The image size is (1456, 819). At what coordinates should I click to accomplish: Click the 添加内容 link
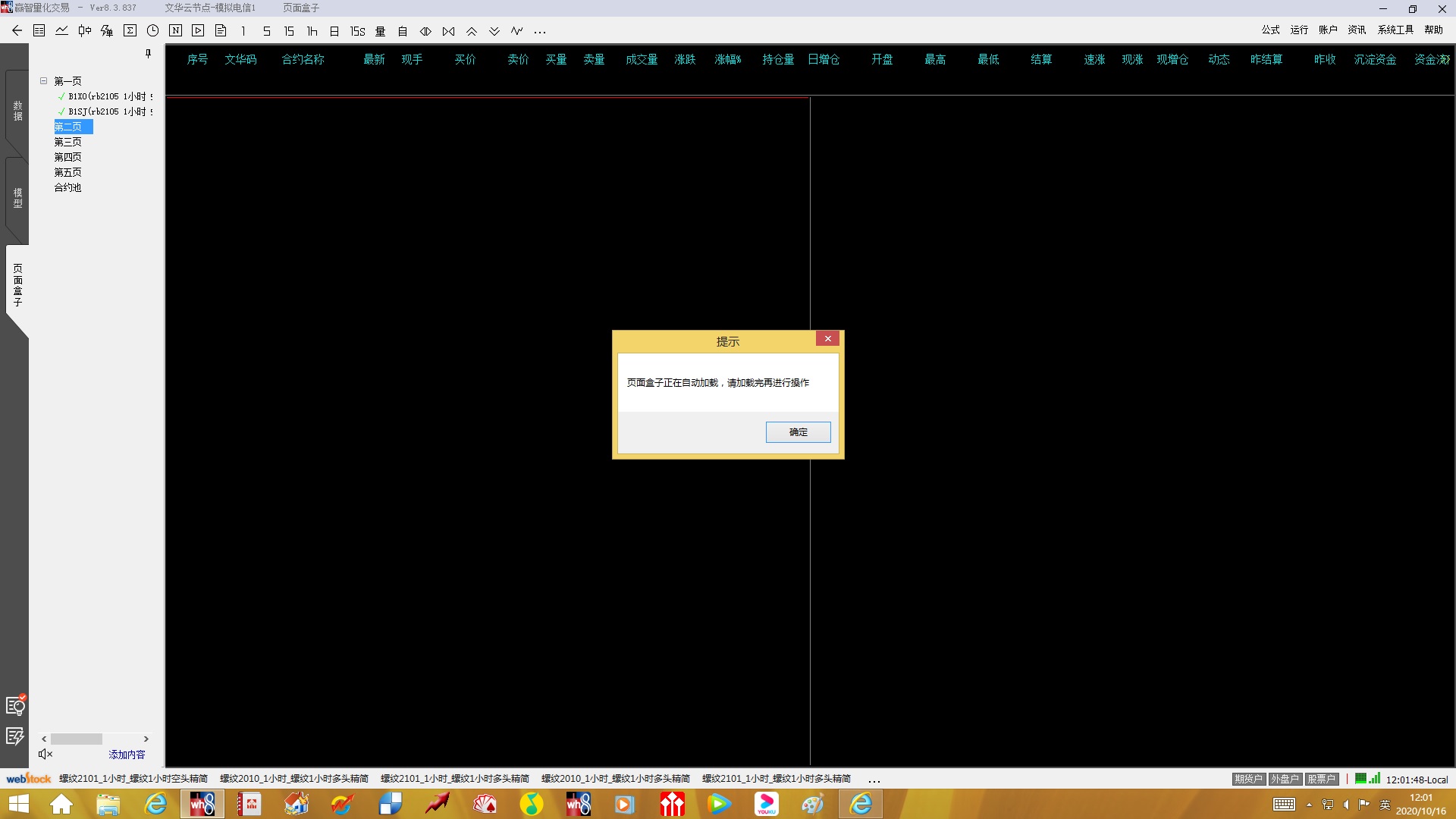[x=127, y=755]
